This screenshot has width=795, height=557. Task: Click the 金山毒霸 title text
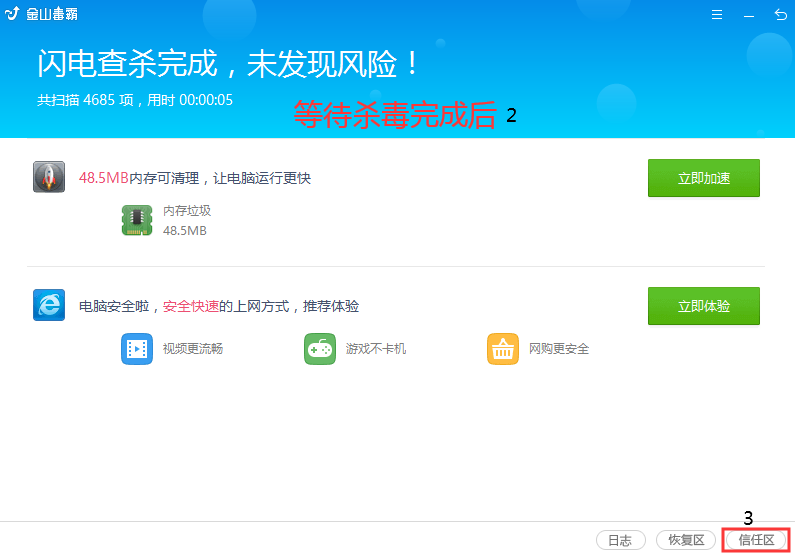[52, 14]
